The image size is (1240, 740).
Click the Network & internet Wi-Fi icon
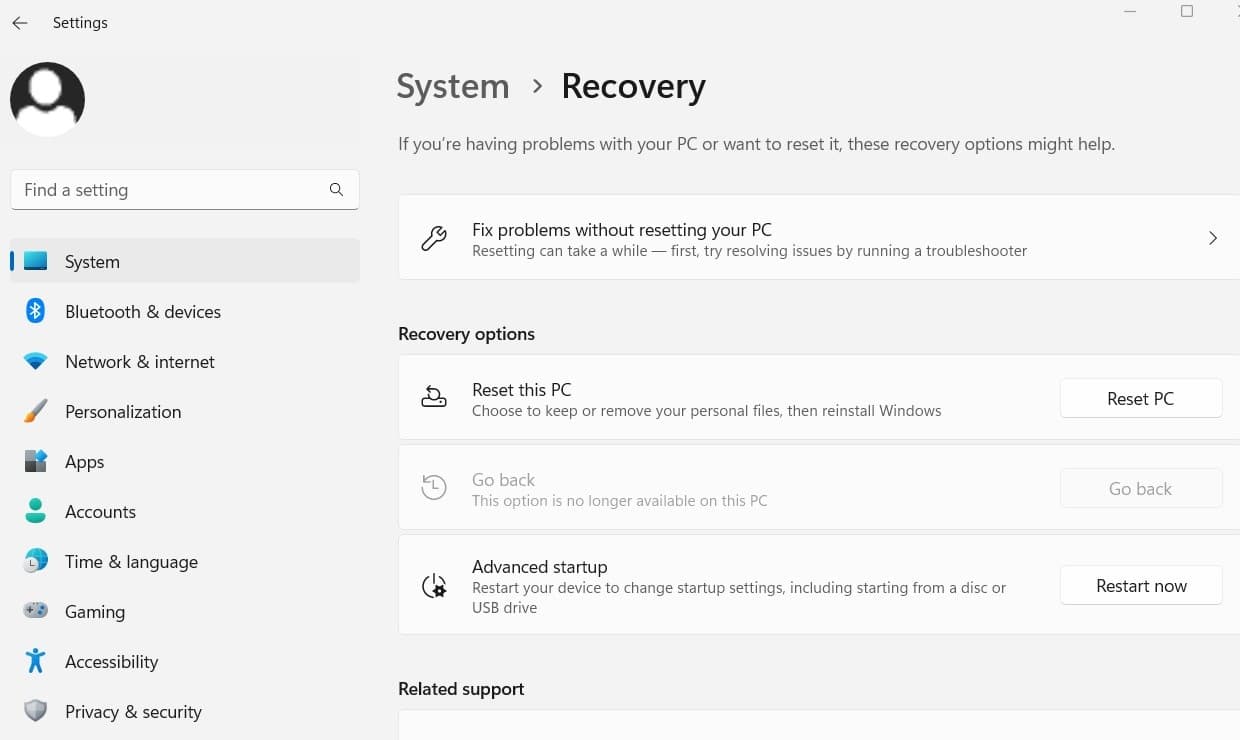pyautogui.click(x=36, y=362)
